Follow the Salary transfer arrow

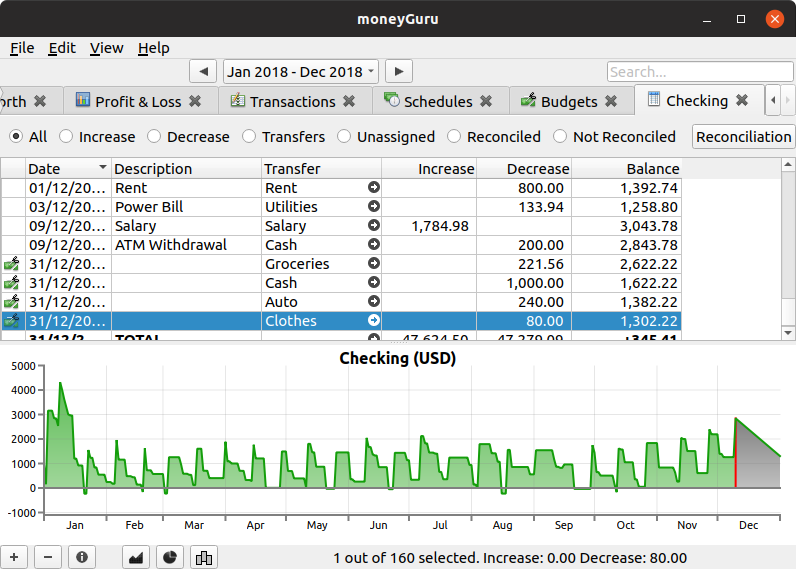click(x=374, y=225)
